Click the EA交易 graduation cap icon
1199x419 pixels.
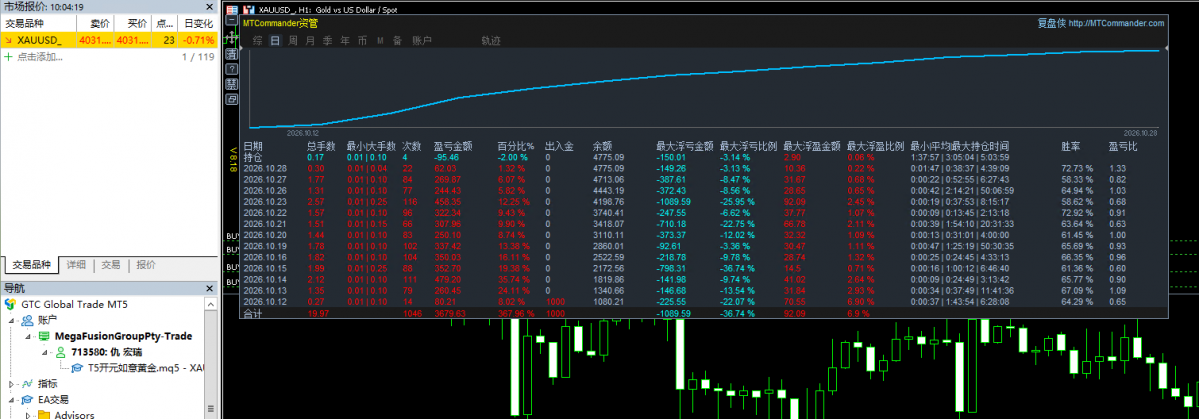[x=28, y=400]
